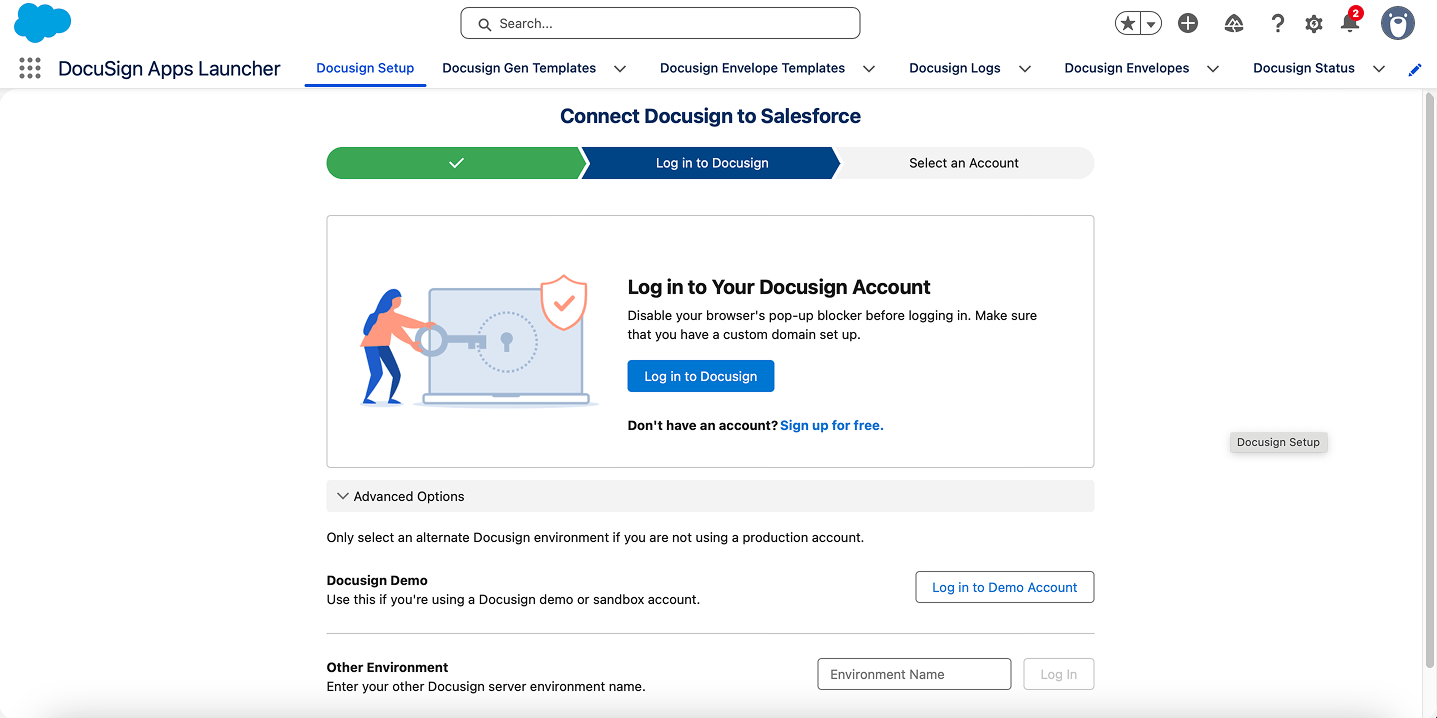The height and width of the screenshot is (718, 1437).
Task: Click the Docusign Demo label
Action: tap(377, 580)
